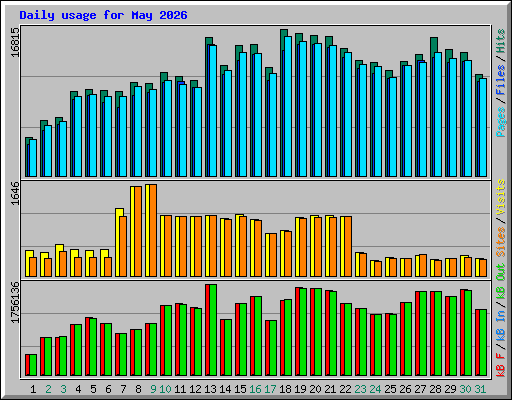
Task: Click day label 19 on the x-axis
Action: [x=300, y=389]
